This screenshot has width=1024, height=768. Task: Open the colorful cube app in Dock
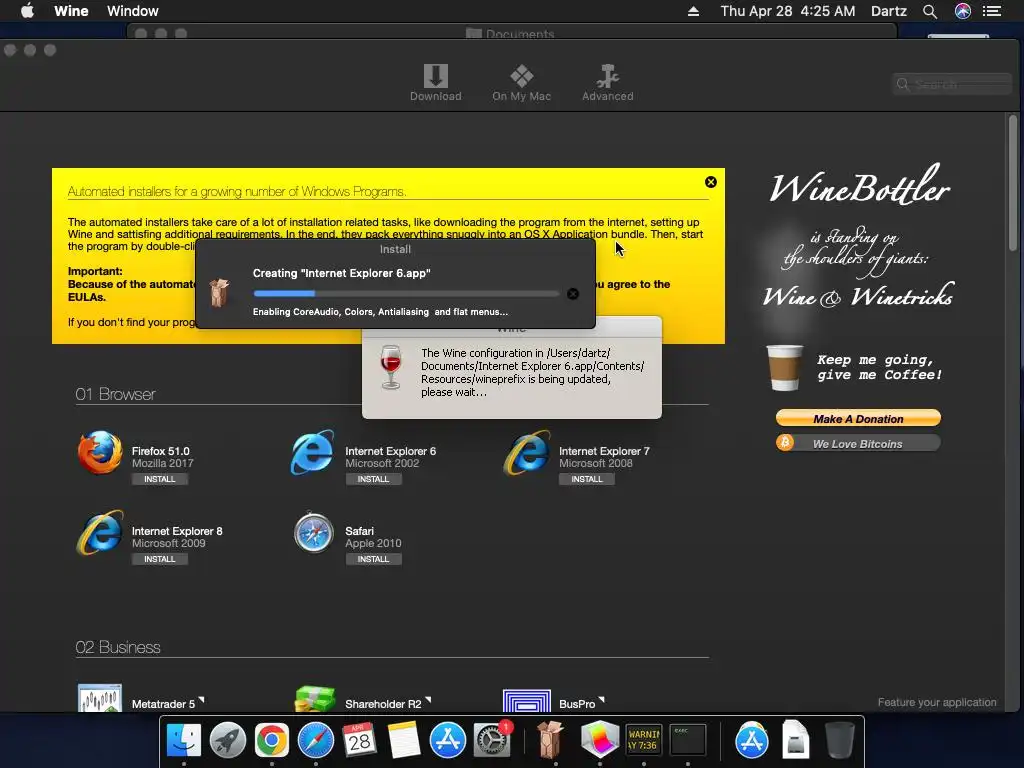600,741
